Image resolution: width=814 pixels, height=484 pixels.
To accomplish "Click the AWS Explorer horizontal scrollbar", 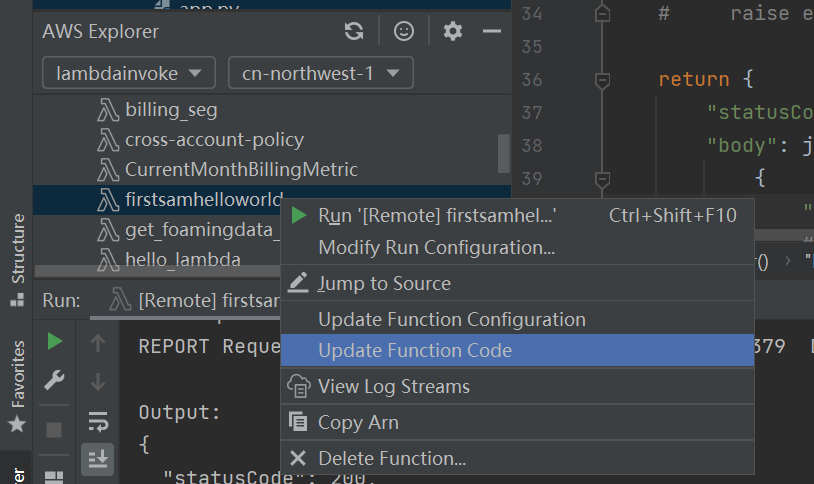I will pyautogui.click(x=157, y=271).
